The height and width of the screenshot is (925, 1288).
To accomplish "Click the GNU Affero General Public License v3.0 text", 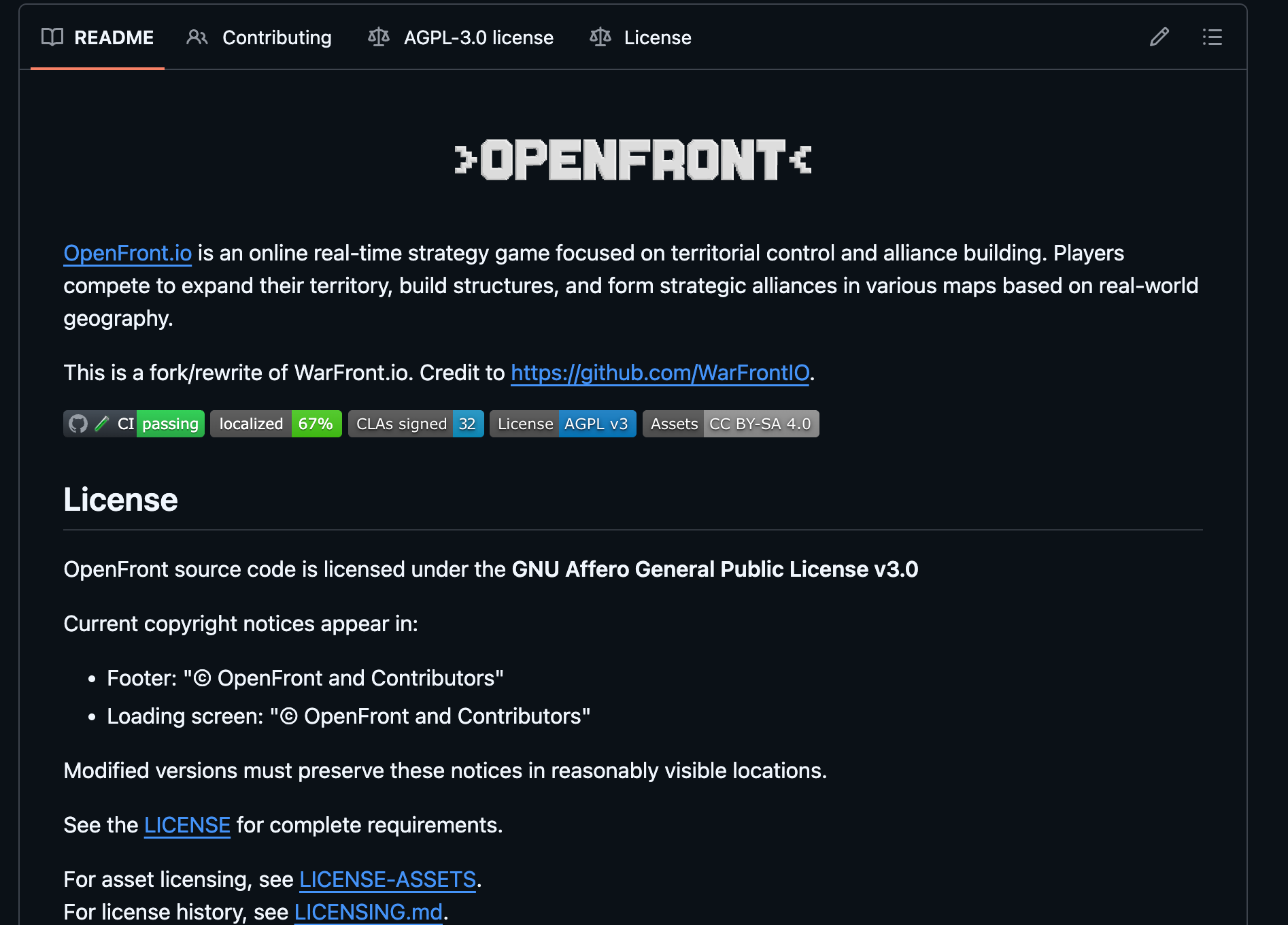I will click(x=715, y=569).
